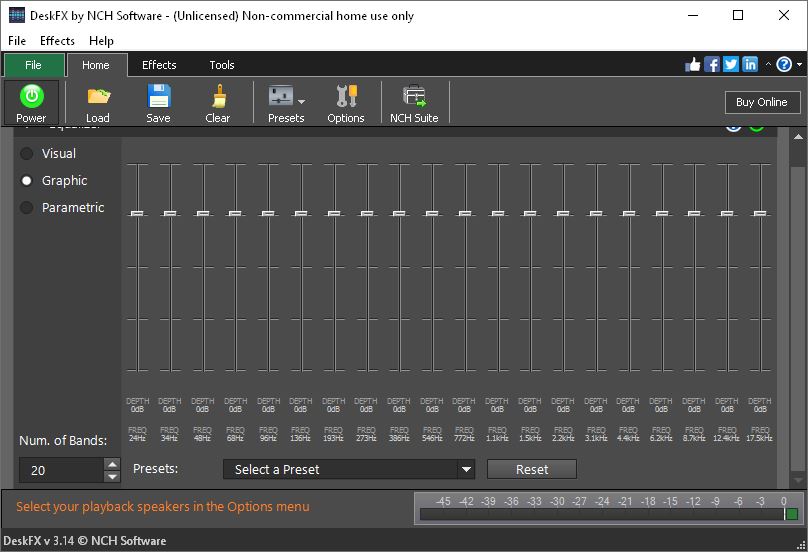Click the 1.1kHz band slider handle

point(498,213)
